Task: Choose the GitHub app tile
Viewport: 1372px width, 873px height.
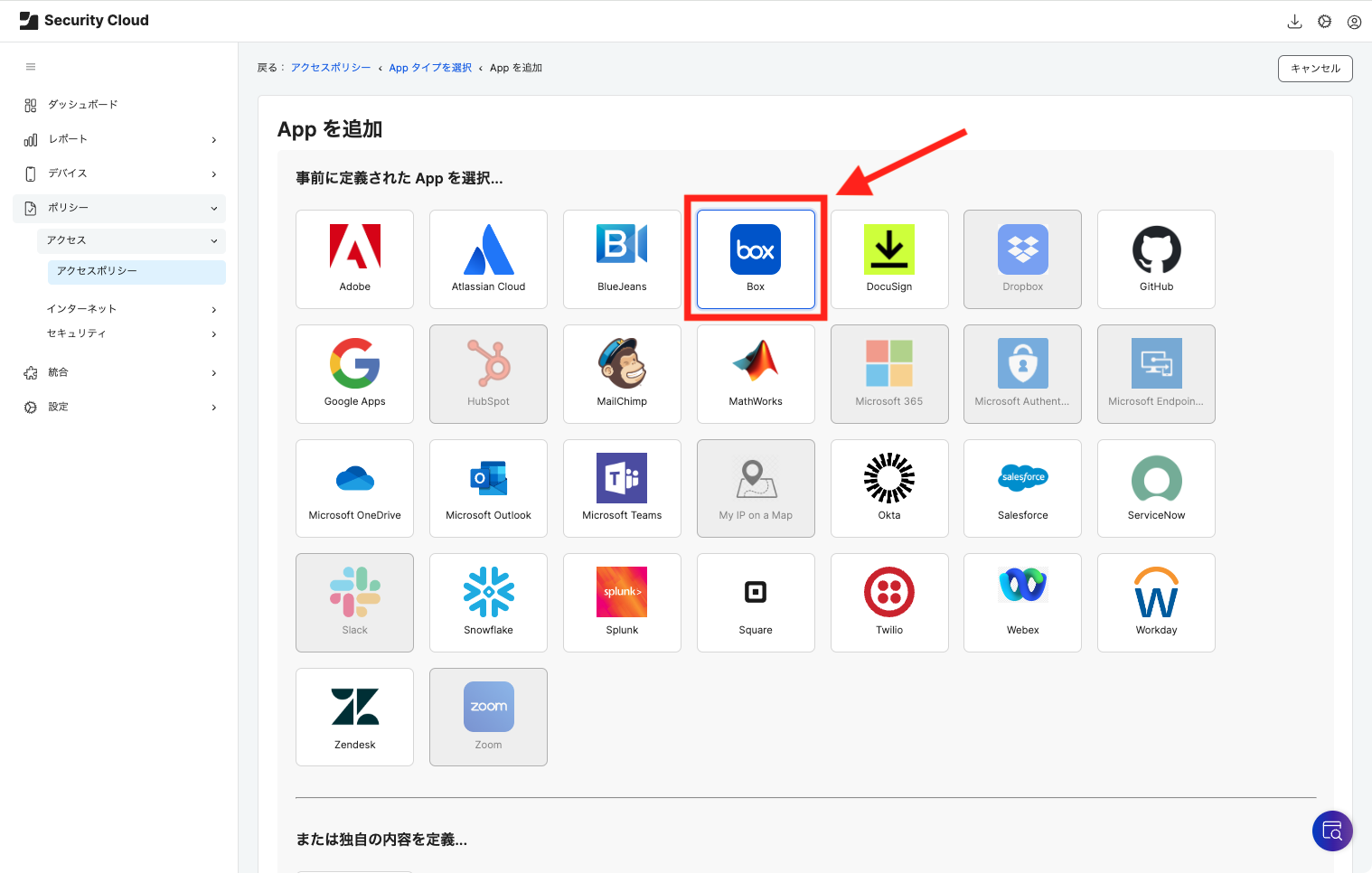Action: 1156,259
